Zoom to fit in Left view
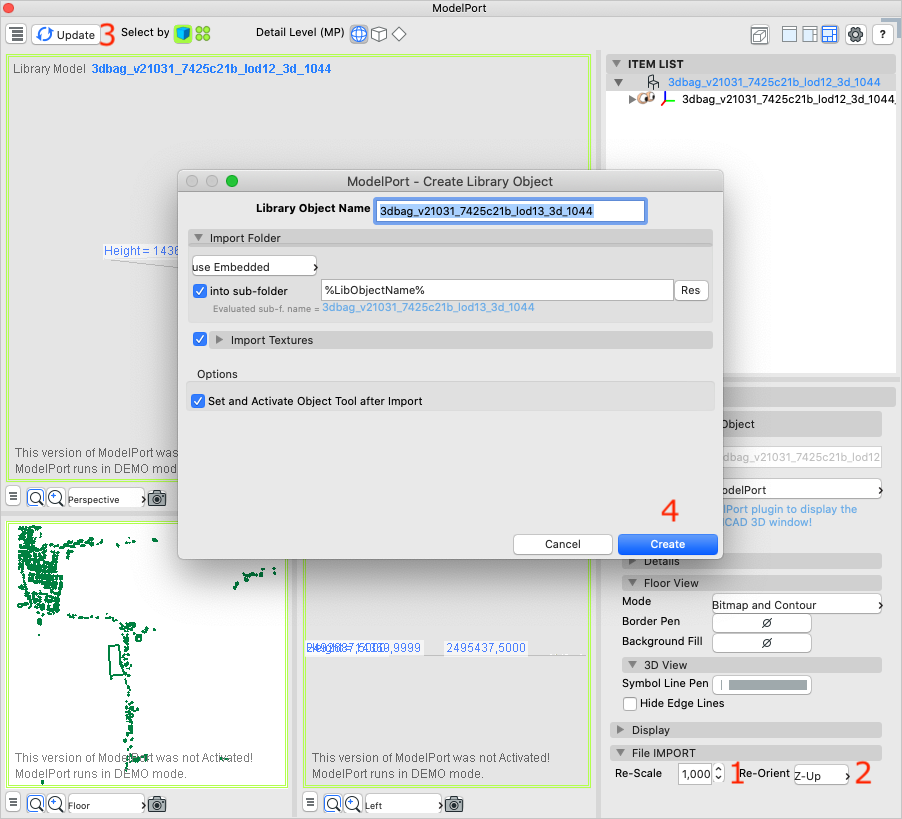Viewport: 902px width, 819px height. coord(332,804)
